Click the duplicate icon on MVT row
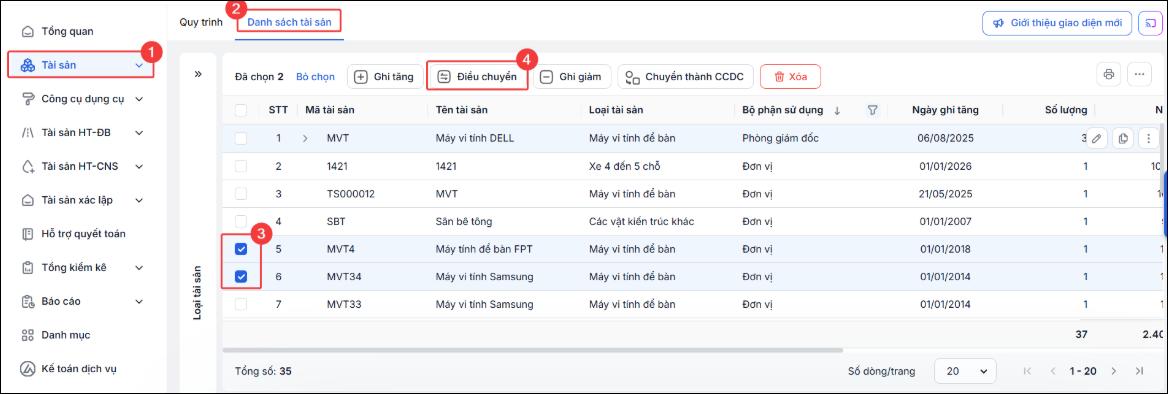The height and width of the screenshot is (394, 1168). click(1123, 138)
